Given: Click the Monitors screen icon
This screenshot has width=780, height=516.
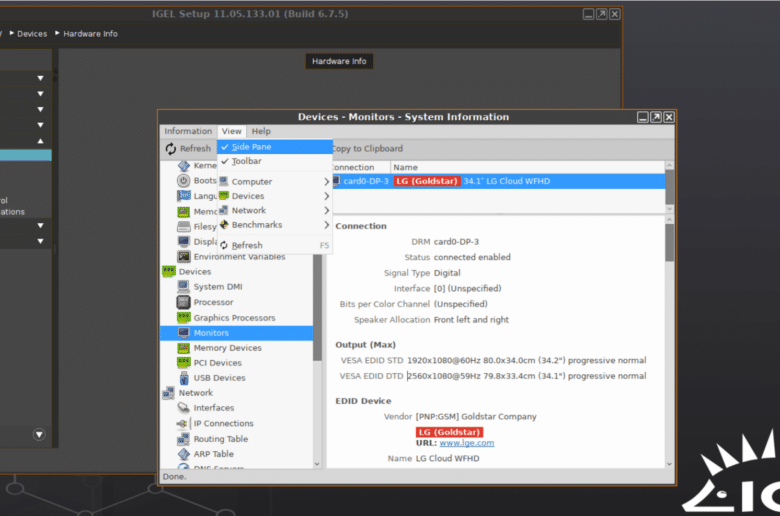Looking at the screenshot, I should [x=184, y=332].
